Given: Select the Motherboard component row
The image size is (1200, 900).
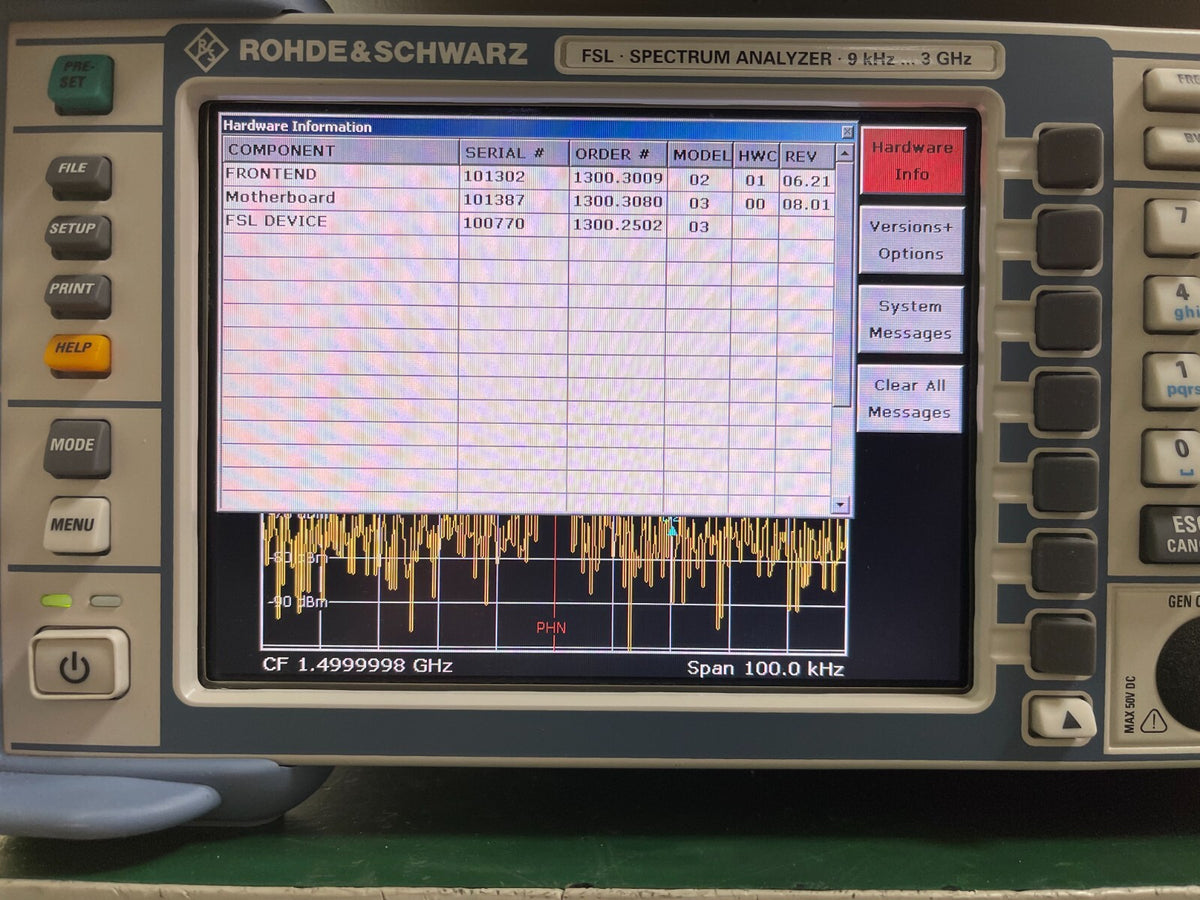Looking at the screenshot, I should [527, 200].
